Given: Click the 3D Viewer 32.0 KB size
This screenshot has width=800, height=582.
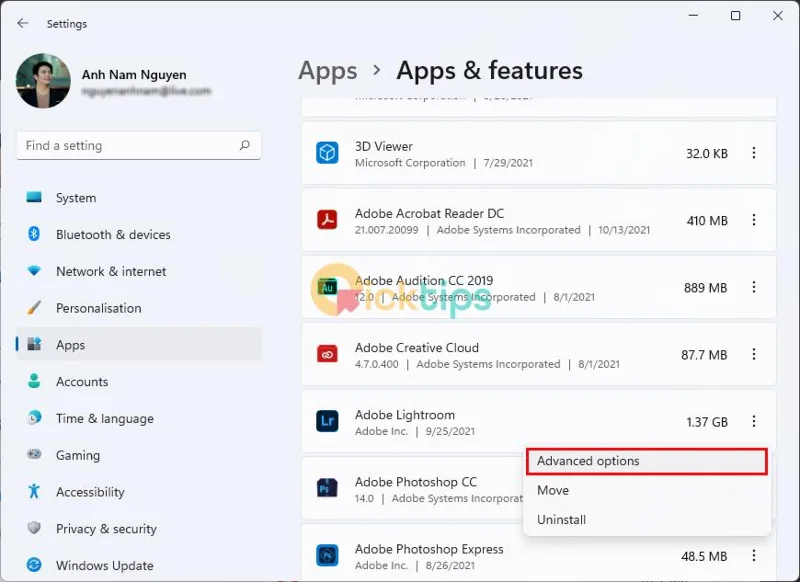Looking at the screenshot, I should (707, 154).
